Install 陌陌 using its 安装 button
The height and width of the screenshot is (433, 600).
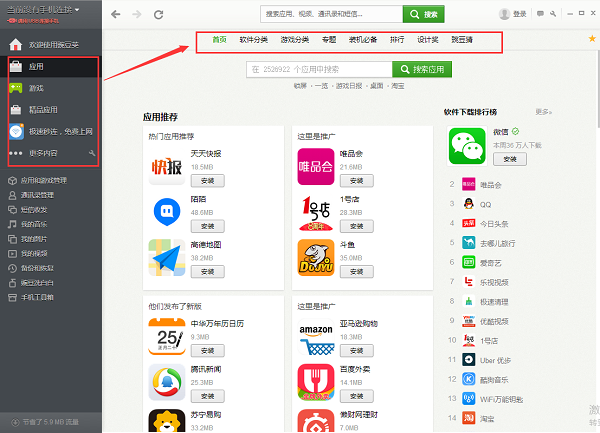(x=206, y=226)
